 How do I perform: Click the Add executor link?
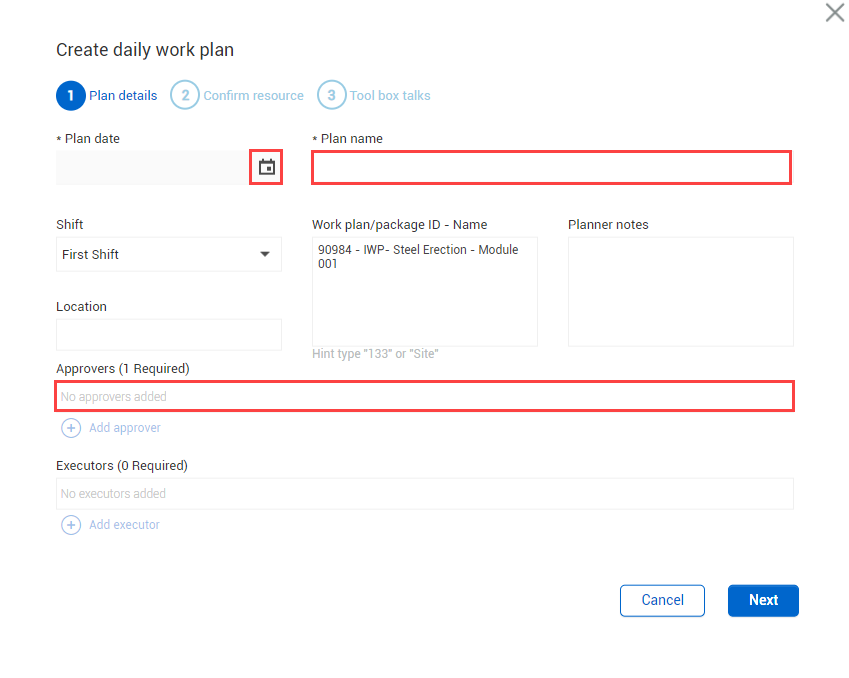coord(124,525)
